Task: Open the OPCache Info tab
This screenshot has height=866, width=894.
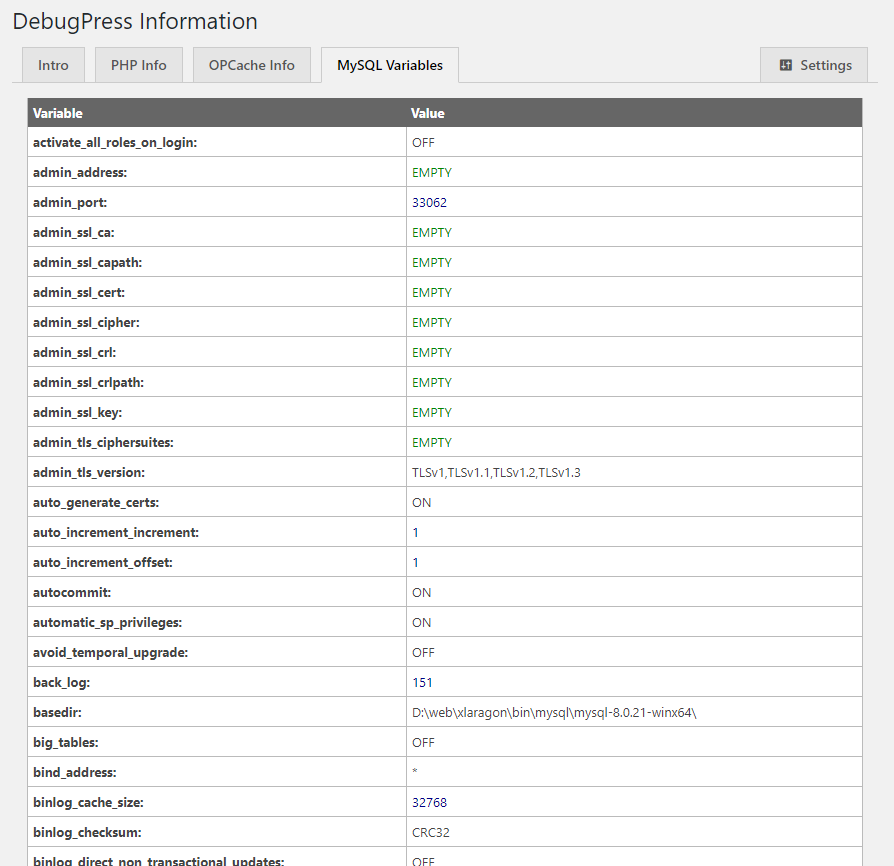Action: (252, 65)
